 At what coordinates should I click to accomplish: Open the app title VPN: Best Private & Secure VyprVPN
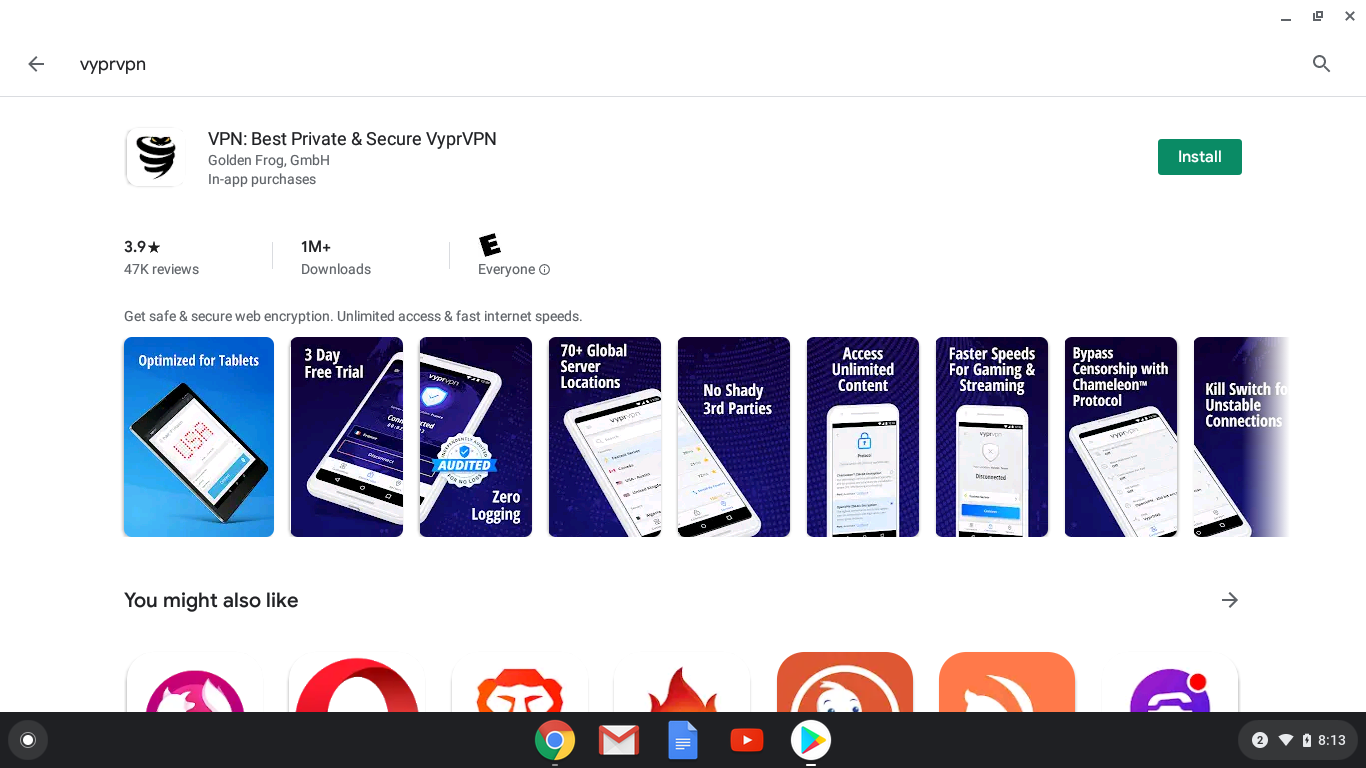352,139
